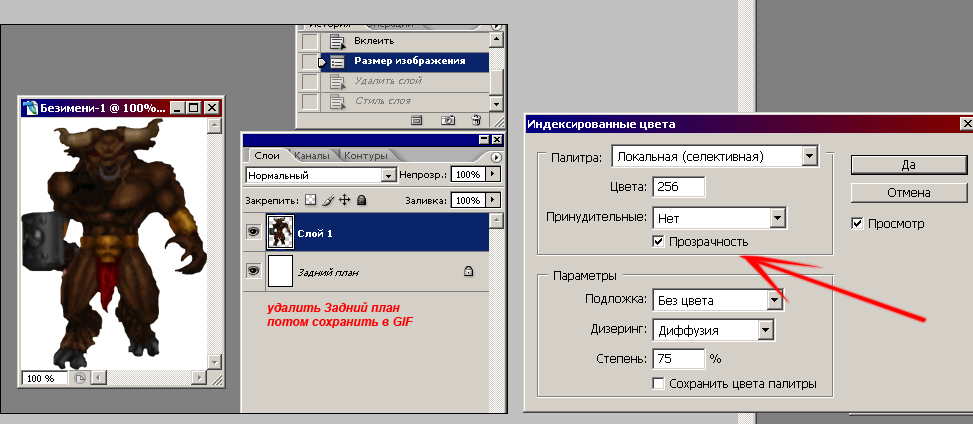Hide Задний план layer with eye icon

pyautogui.click(x=253, y=271)
